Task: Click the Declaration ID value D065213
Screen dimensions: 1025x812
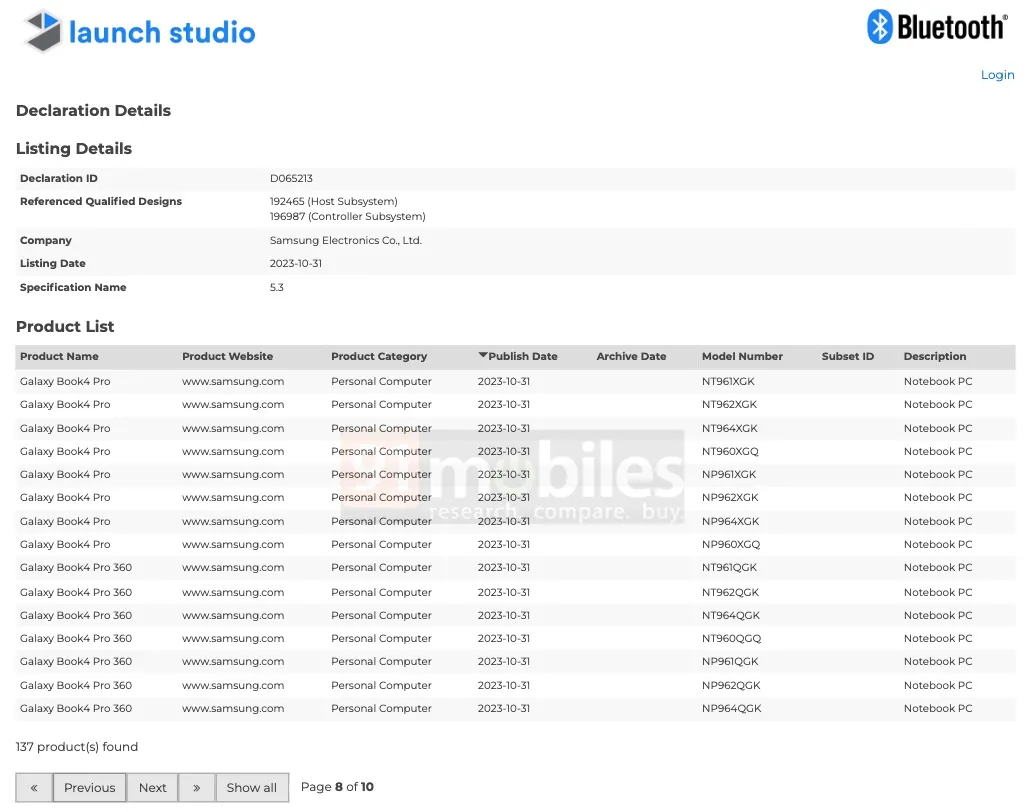Action: click(291, 179)
